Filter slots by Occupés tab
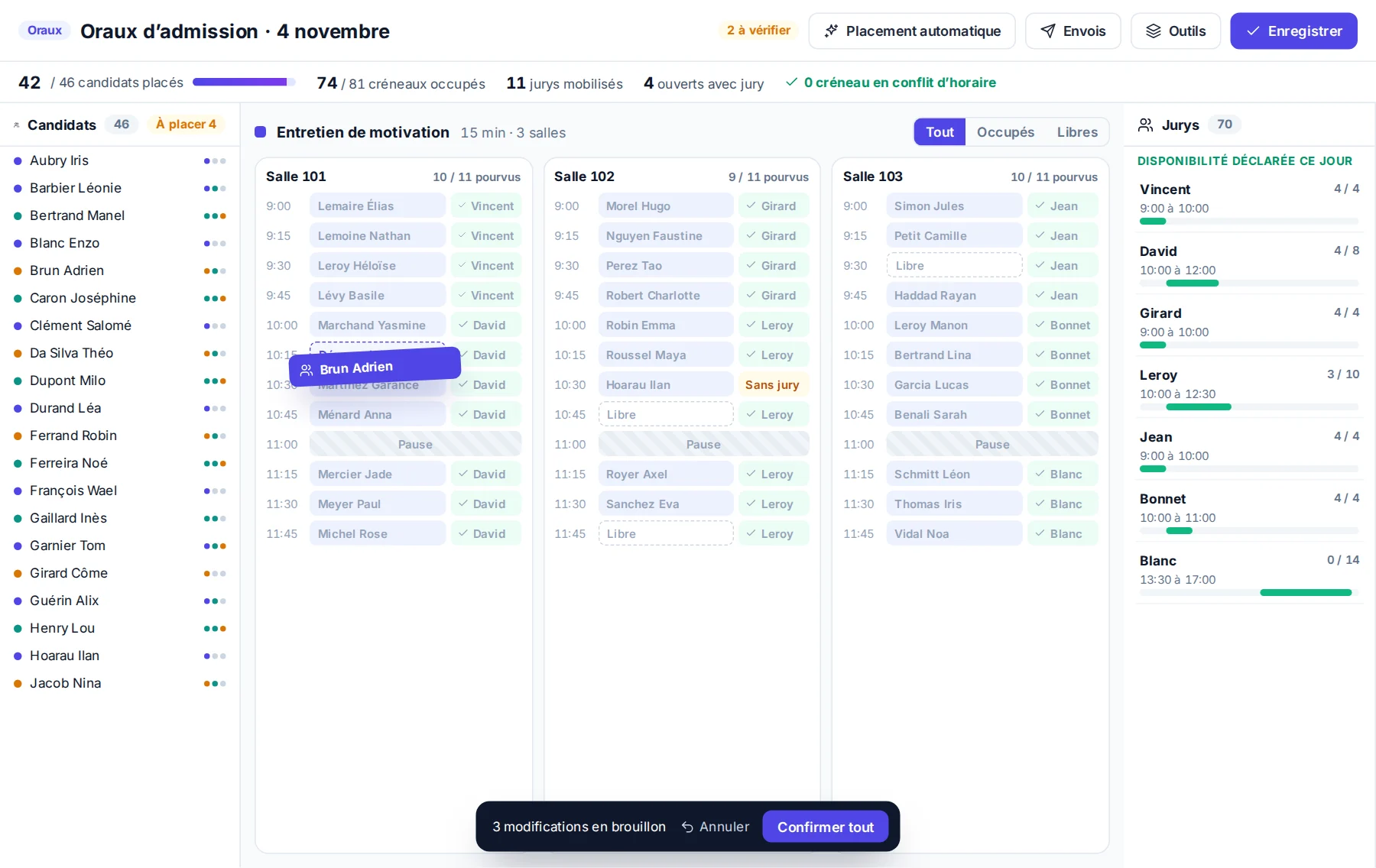The width and height of the screenshot is (1376, 868). click(x=1005, y=132)
